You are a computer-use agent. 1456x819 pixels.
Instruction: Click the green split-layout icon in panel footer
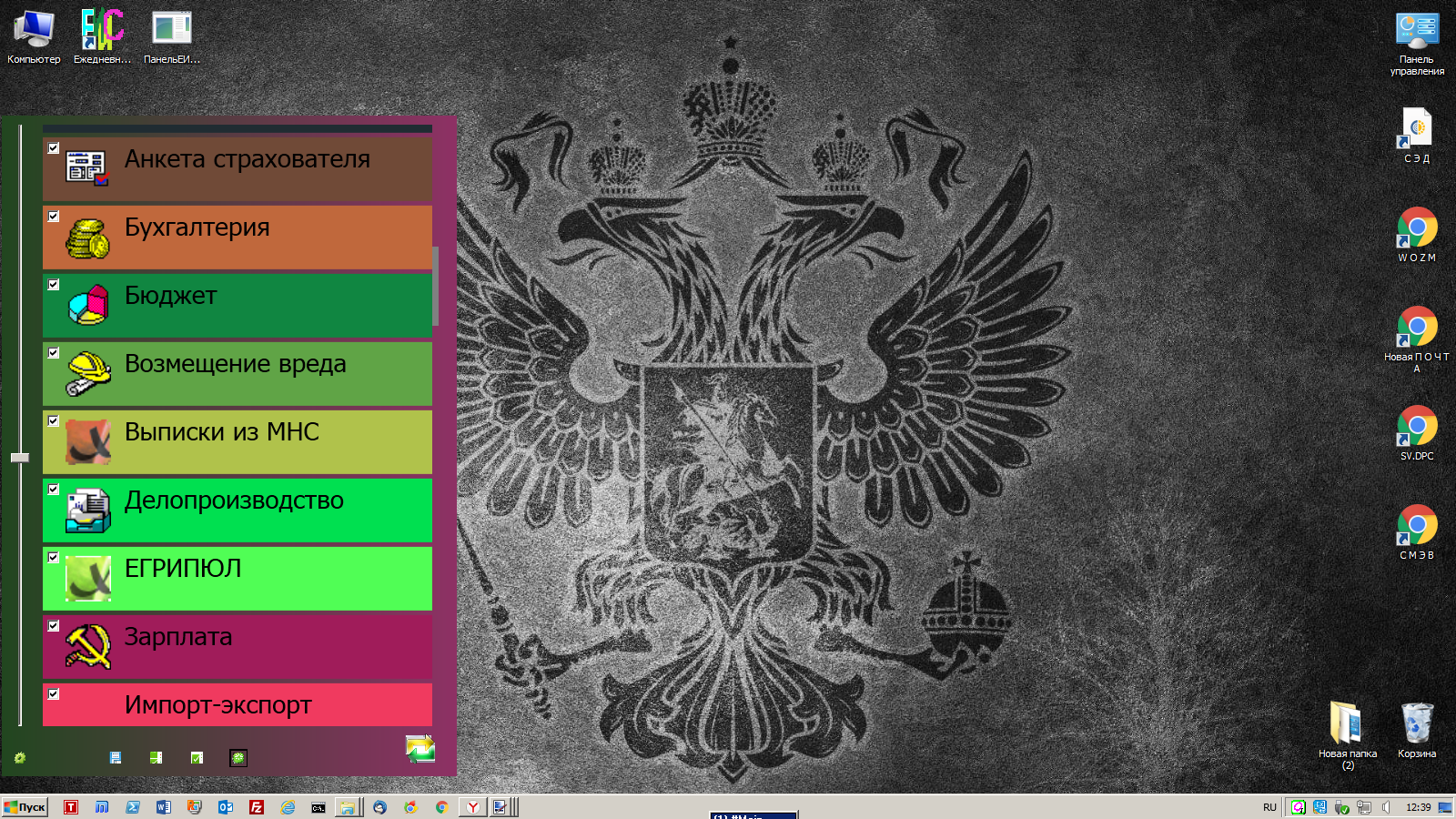[157, 757]
